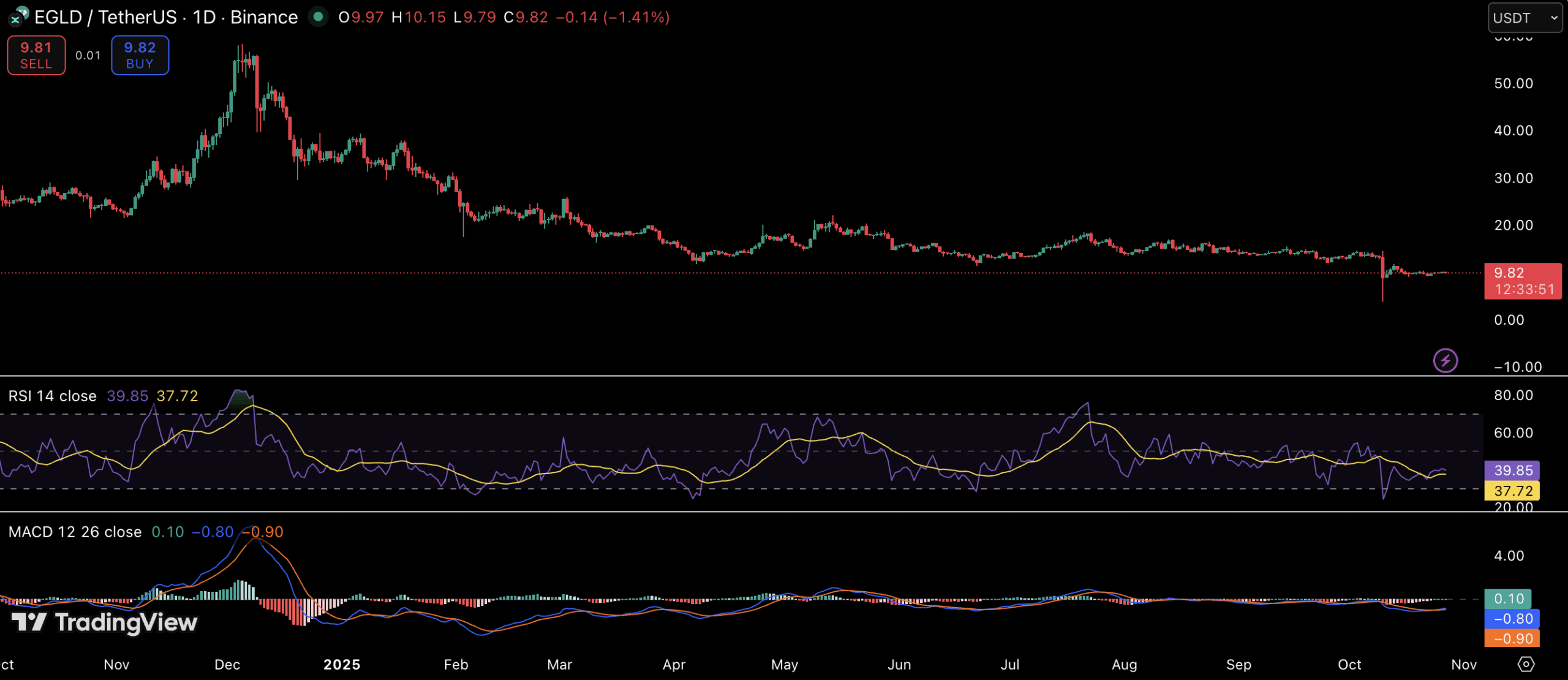Click the EGLD / TetherUS symbol title

[105, 17]
